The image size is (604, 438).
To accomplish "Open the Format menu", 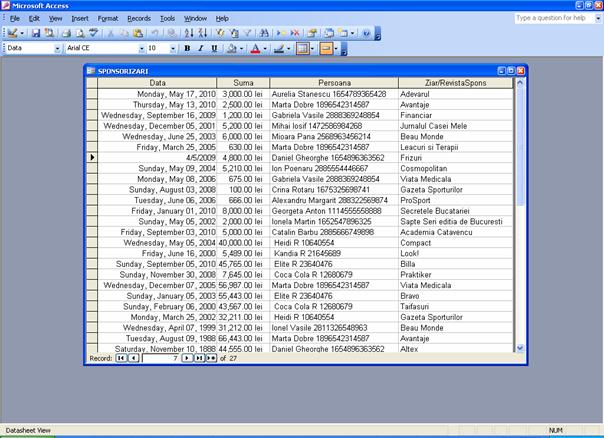I will click(x=108, y=18).
